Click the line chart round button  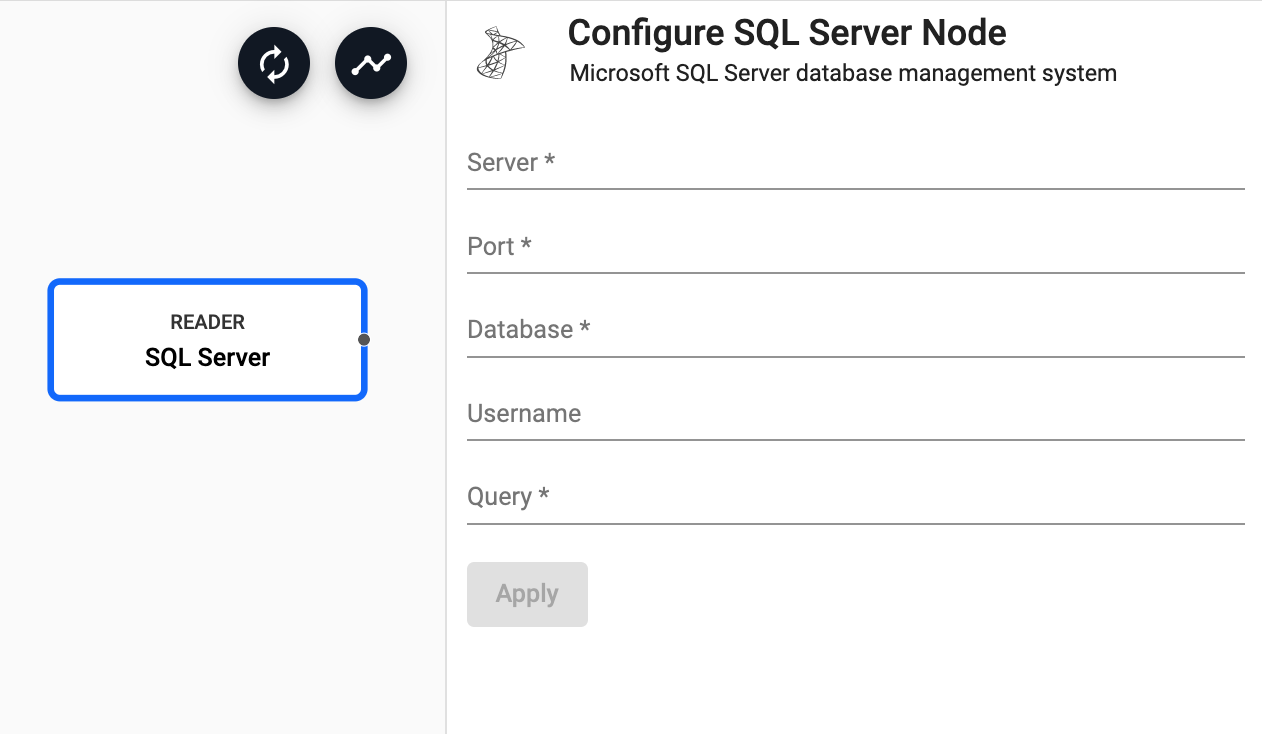pyautogui.click(x=371, y=64)
